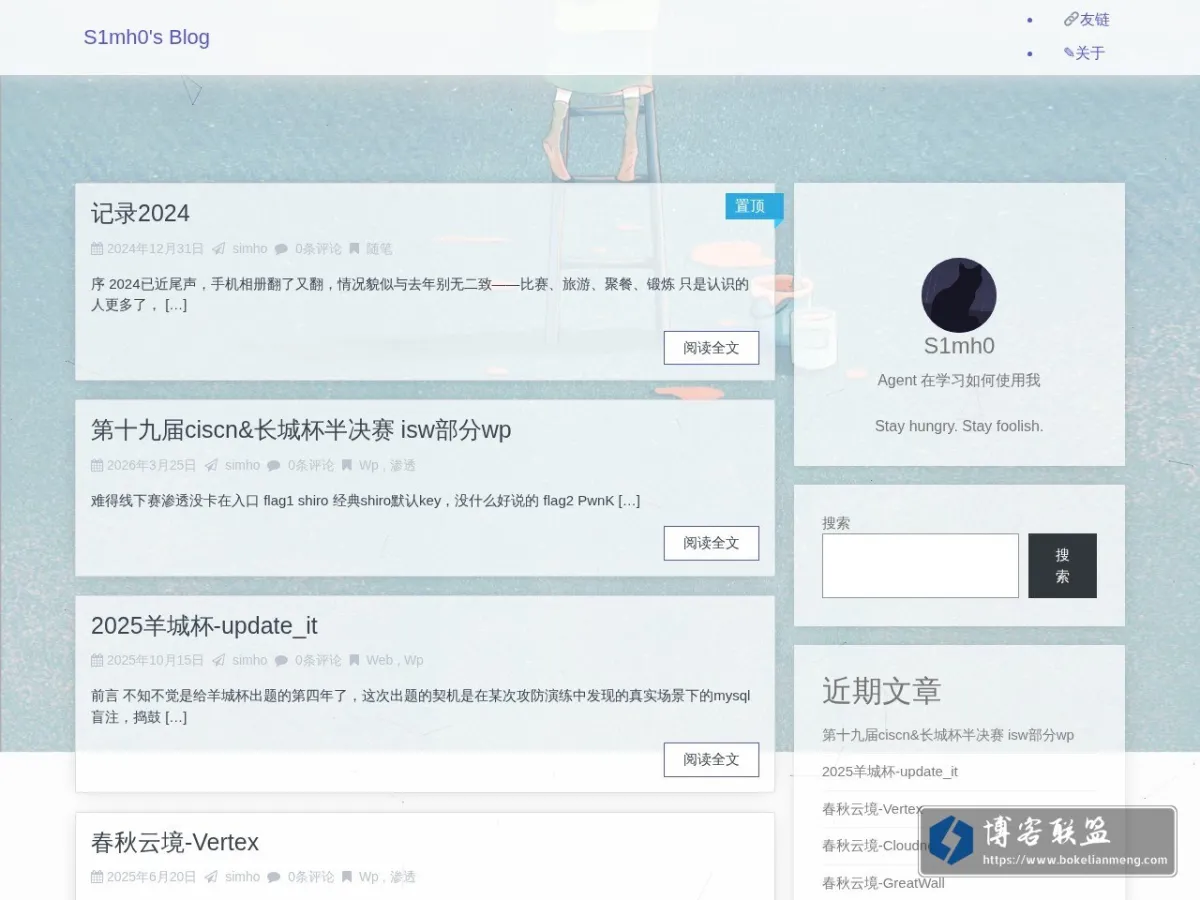Click comment bubble icon in Vertex post
Image resolution: width=1200 pixels, height=900 pixels.
pyautogui.click(x=274, y=877)
